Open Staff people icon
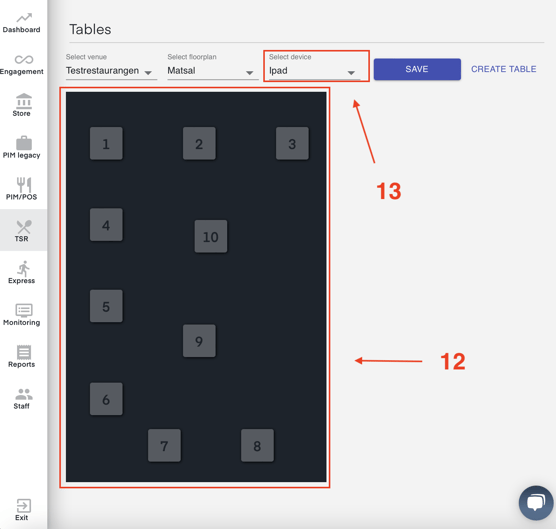 click(x=24, y=394)
